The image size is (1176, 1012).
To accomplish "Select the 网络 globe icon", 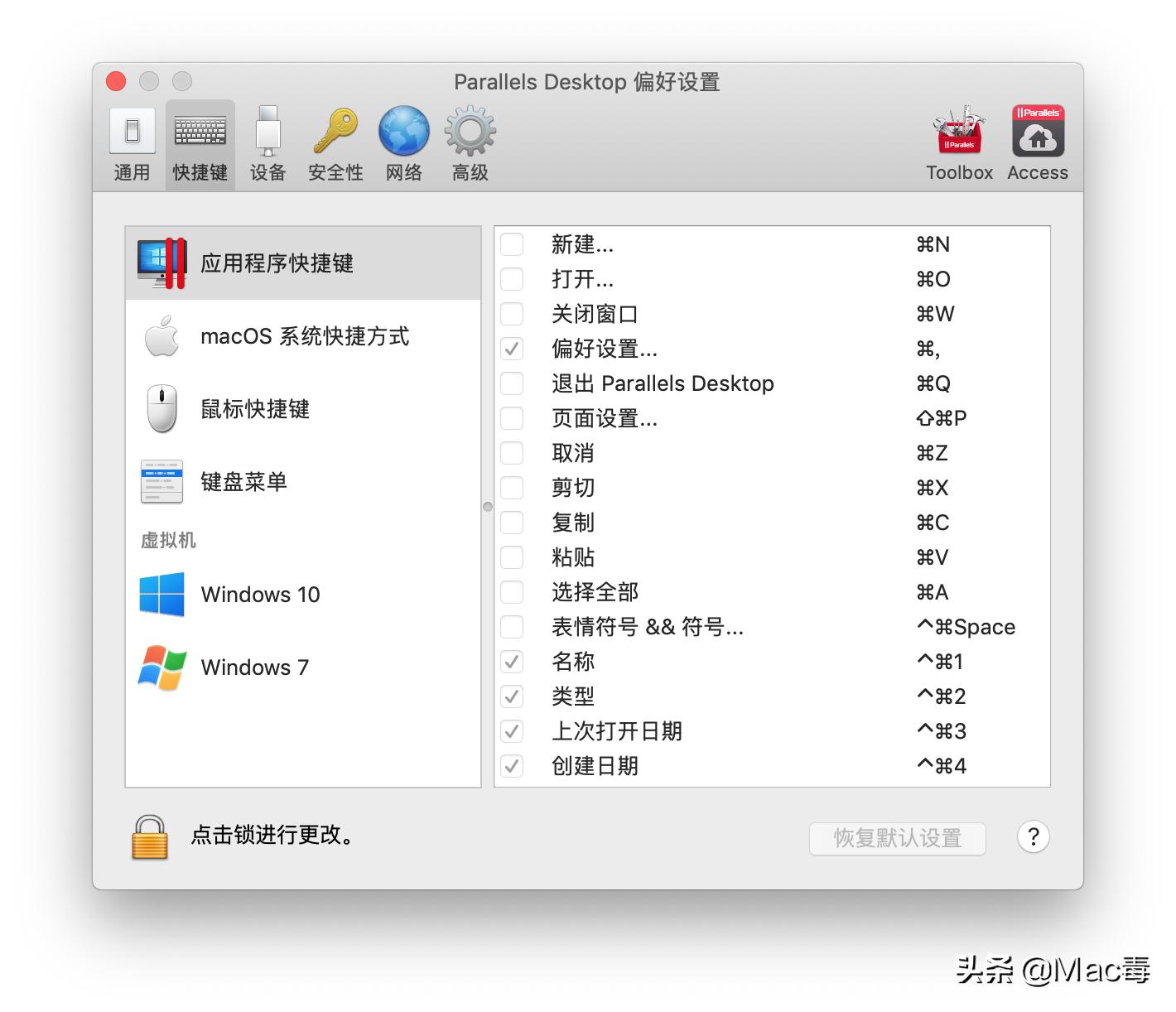I will [402, 142].
